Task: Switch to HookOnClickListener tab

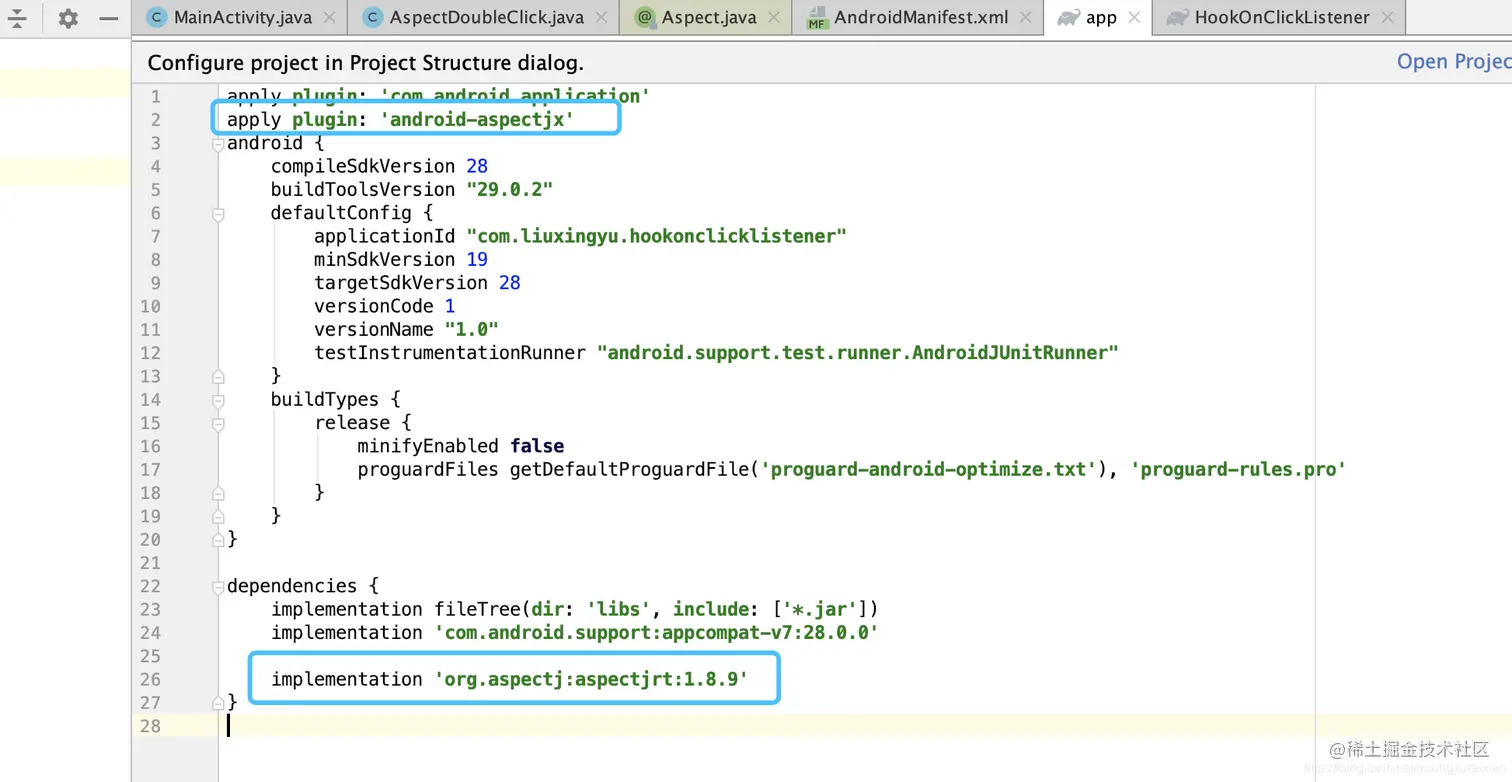Action: tap(1281, 17)
